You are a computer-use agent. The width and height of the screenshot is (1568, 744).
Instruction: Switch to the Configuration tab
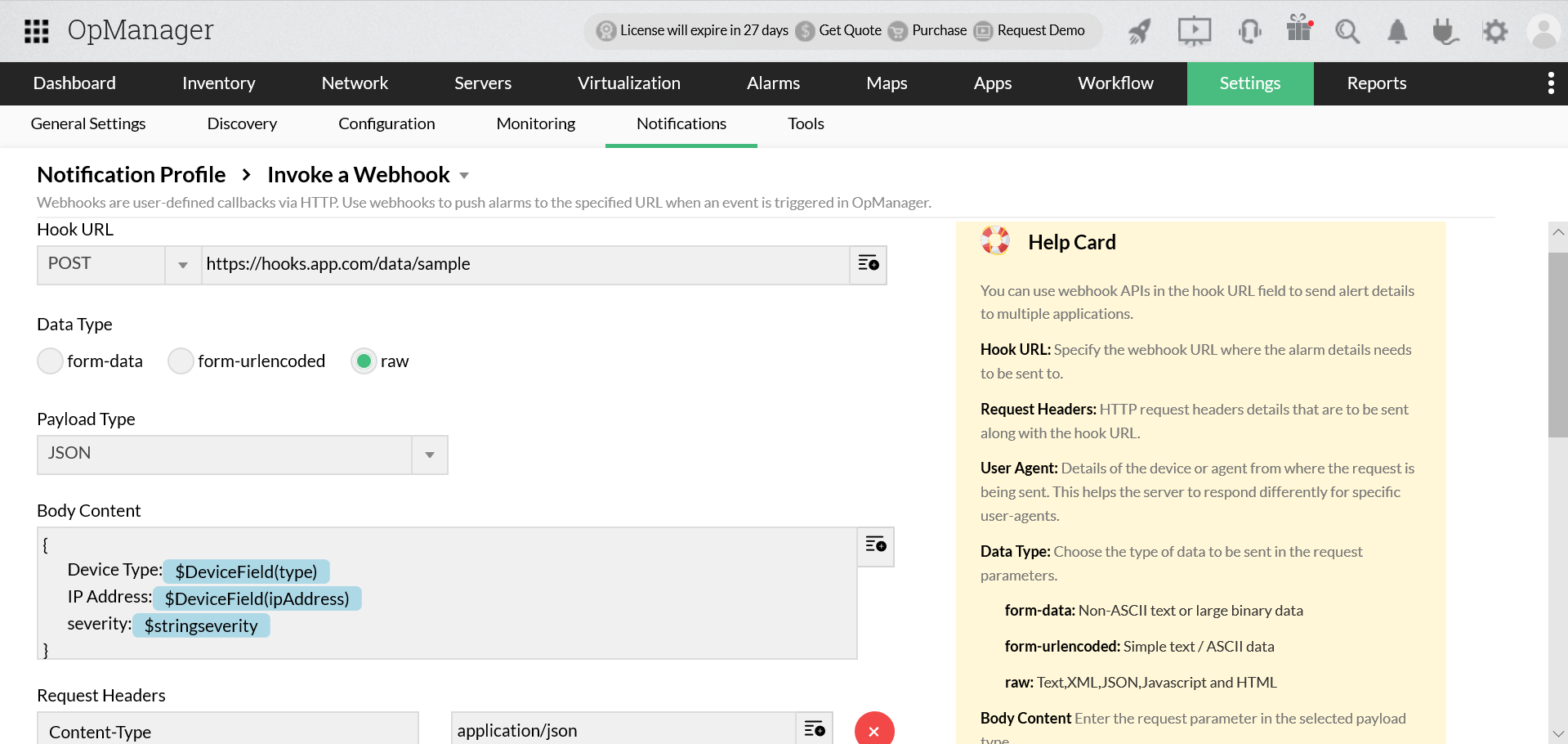[386, 124]
